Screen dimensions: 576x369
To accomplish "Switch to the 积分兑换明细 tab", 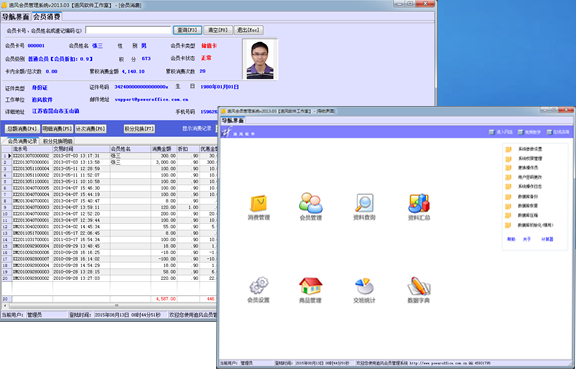I will 58,141.
